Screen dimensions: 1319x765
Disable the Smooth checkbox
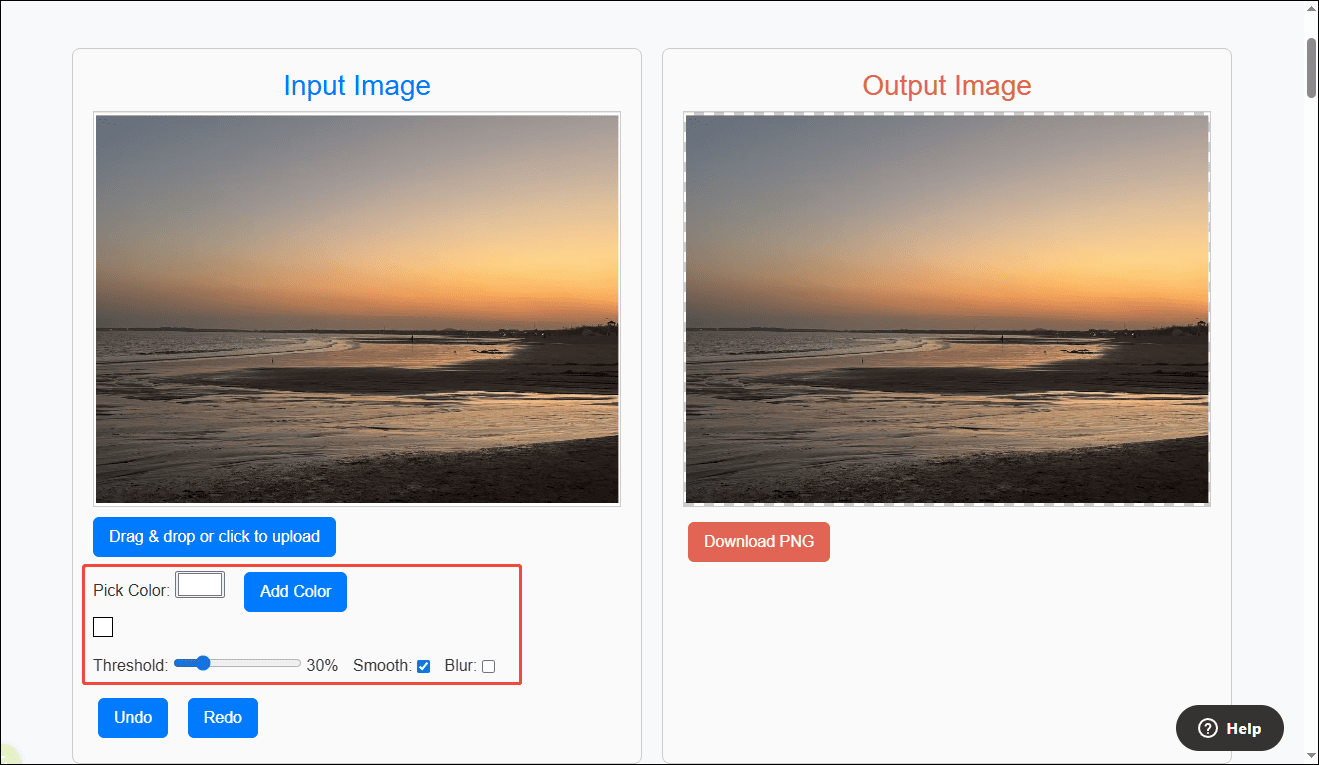coord(423,665)
